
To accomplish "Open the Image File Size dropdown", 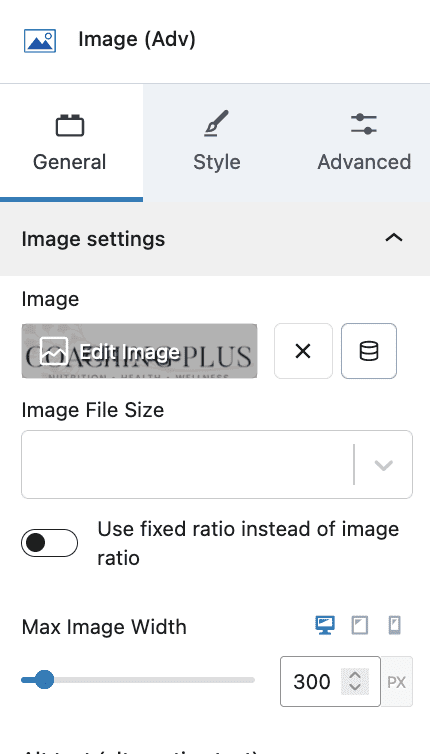I will (x=217, y=465).
